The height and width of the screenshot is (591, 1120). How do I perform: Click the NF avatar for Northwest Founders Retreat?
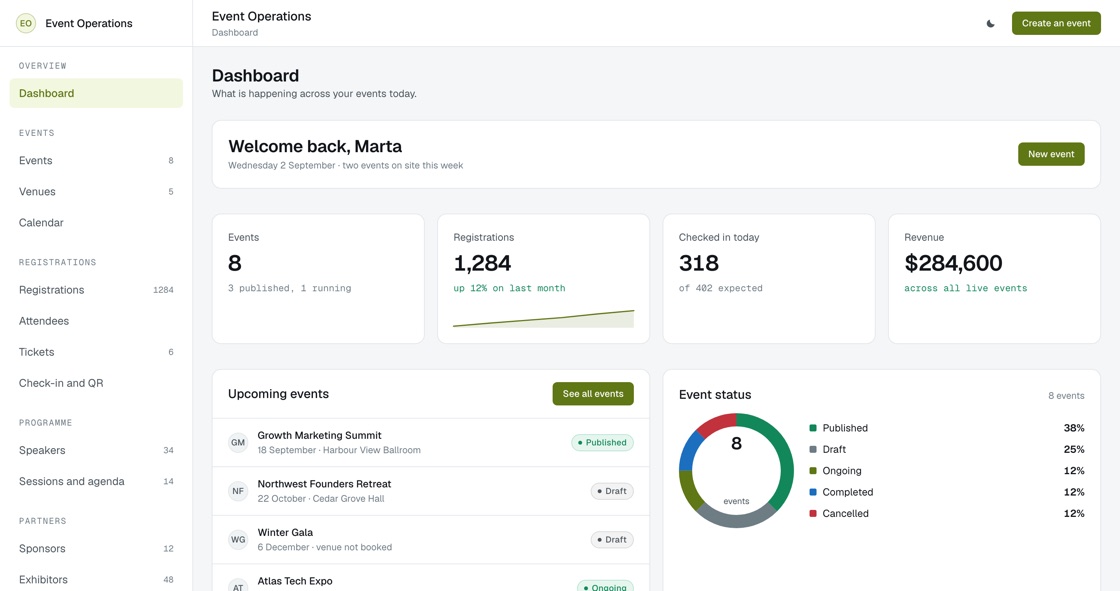pyautogui.click(x=238, y=491)
